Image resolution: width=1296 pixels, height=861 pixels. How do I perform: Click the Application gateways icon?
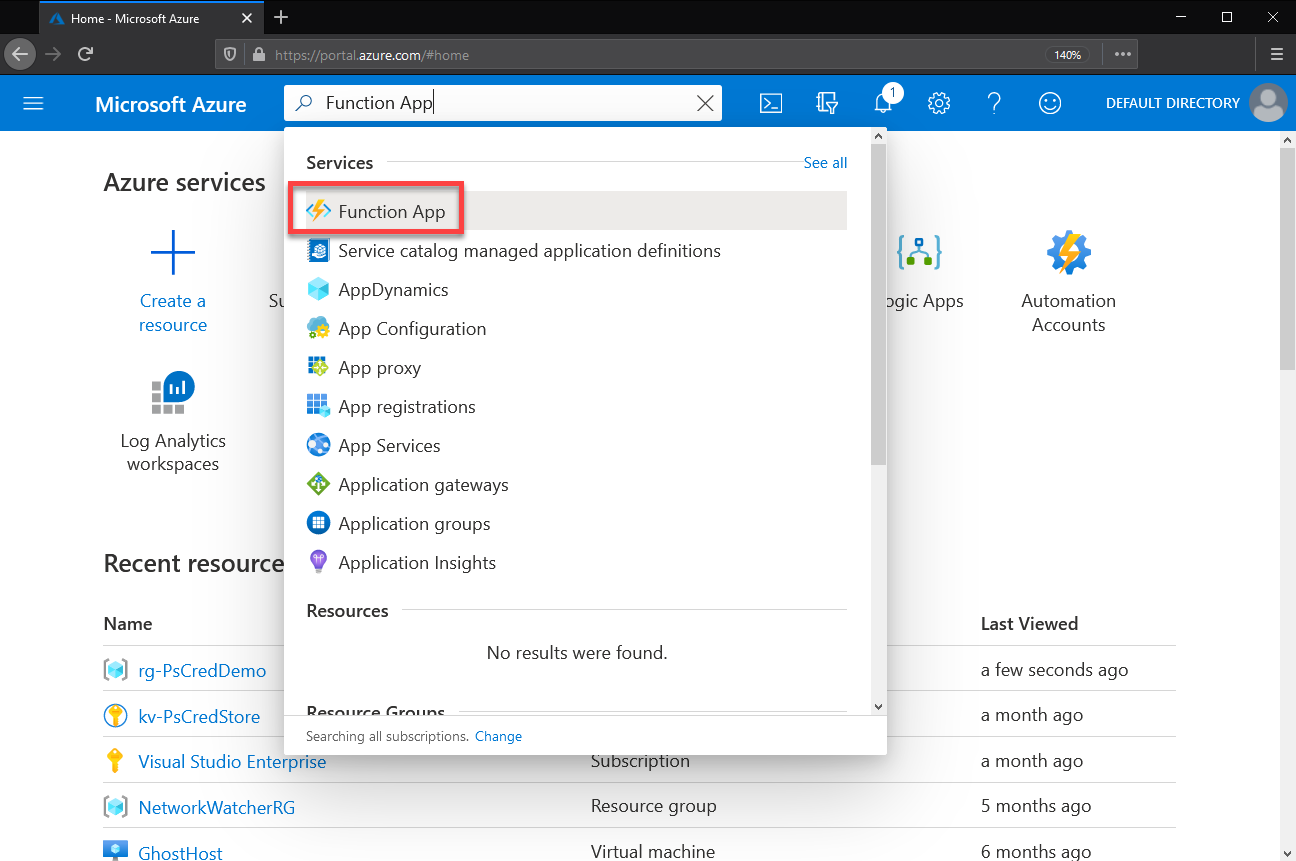[x=318, y=484]
